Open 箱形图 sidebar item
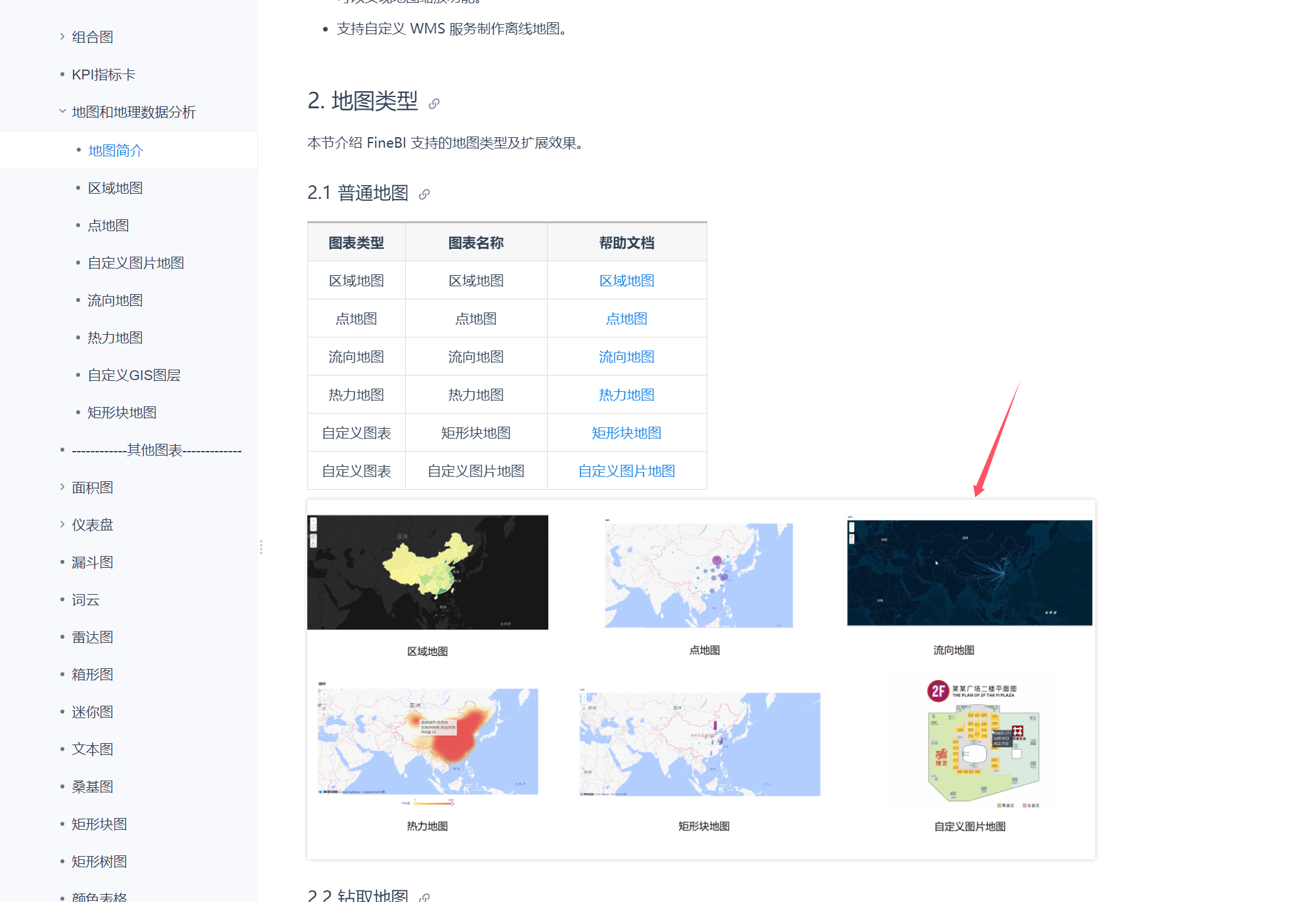This screenshot has height=902, width=1316. coord(93,674)
